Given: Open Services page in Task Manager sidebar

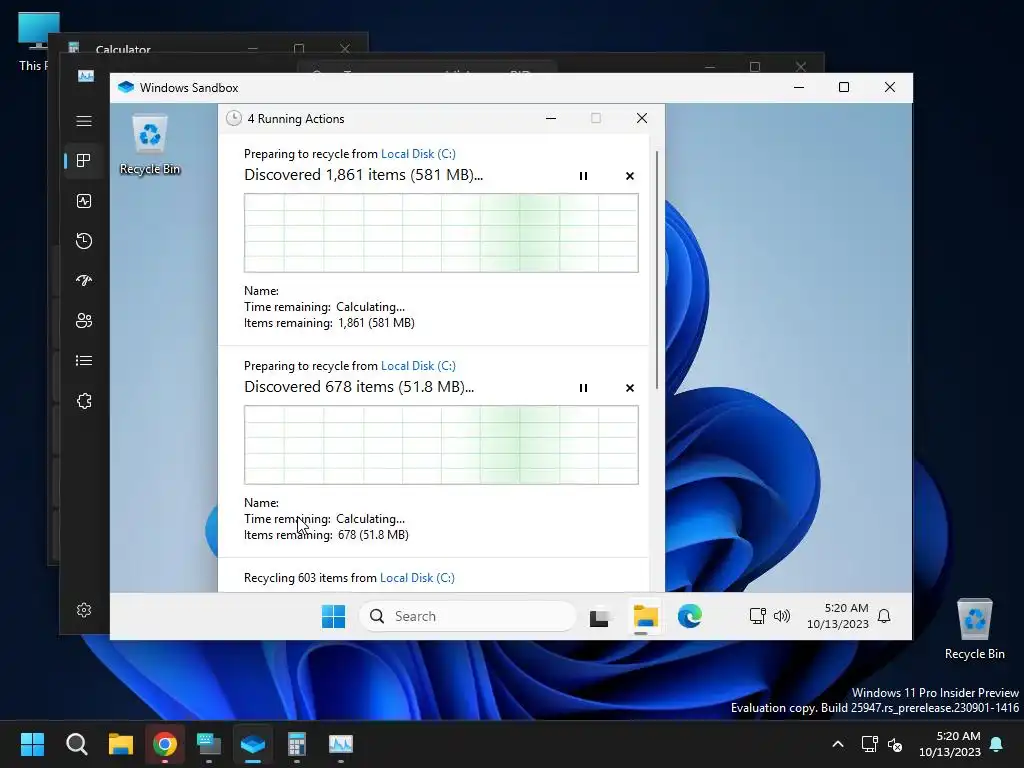Looking at the screenshot, I should (x=84, y=401).
